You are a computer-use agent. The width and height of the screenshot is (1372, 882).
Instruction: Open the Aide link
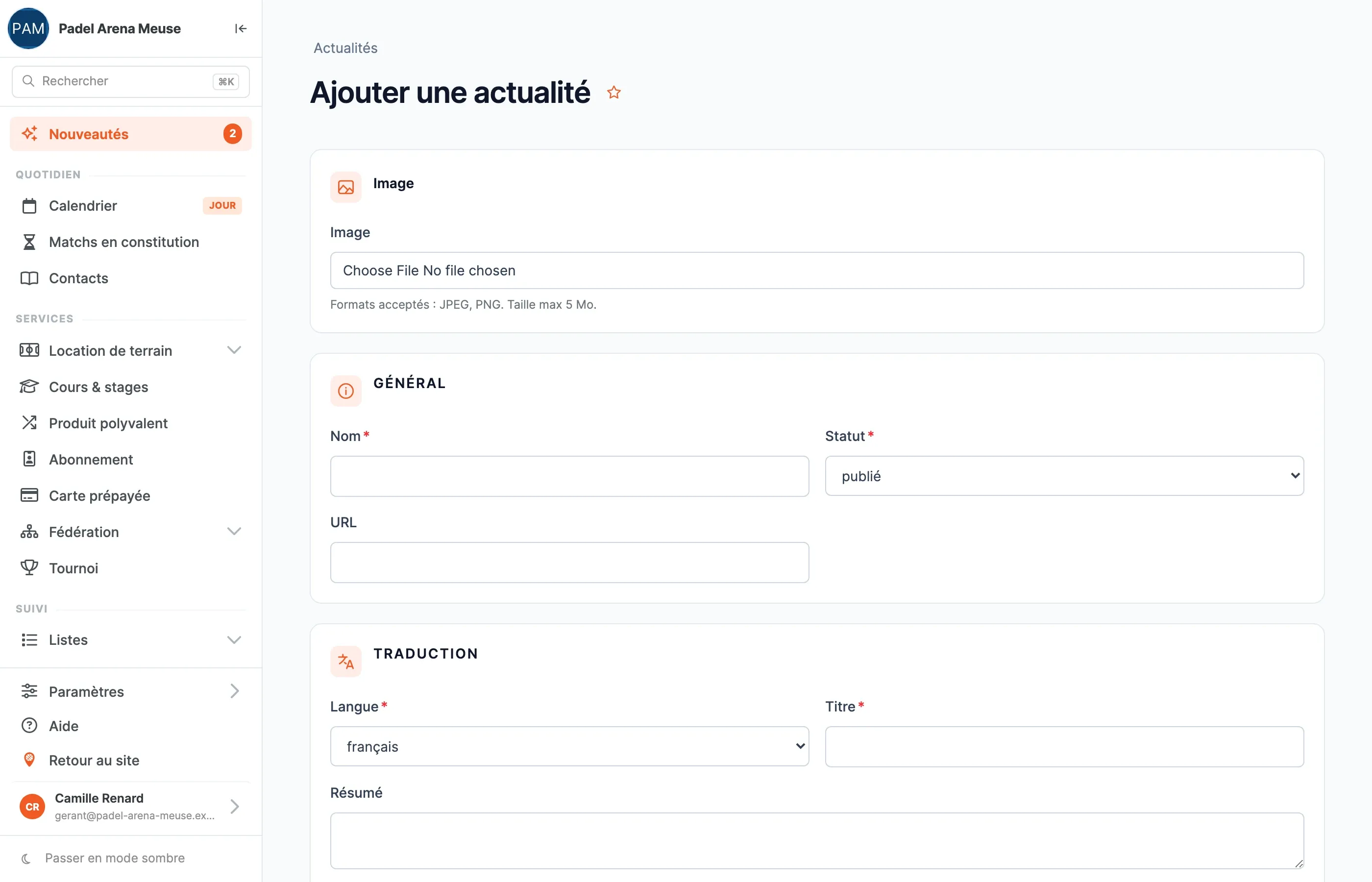tap(130, 726)
